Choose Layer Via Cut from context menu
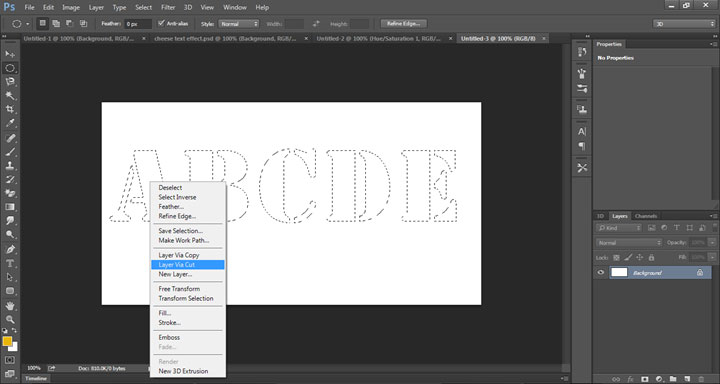The height and width of the screenshot is (384, 720). tap(188, 265)
